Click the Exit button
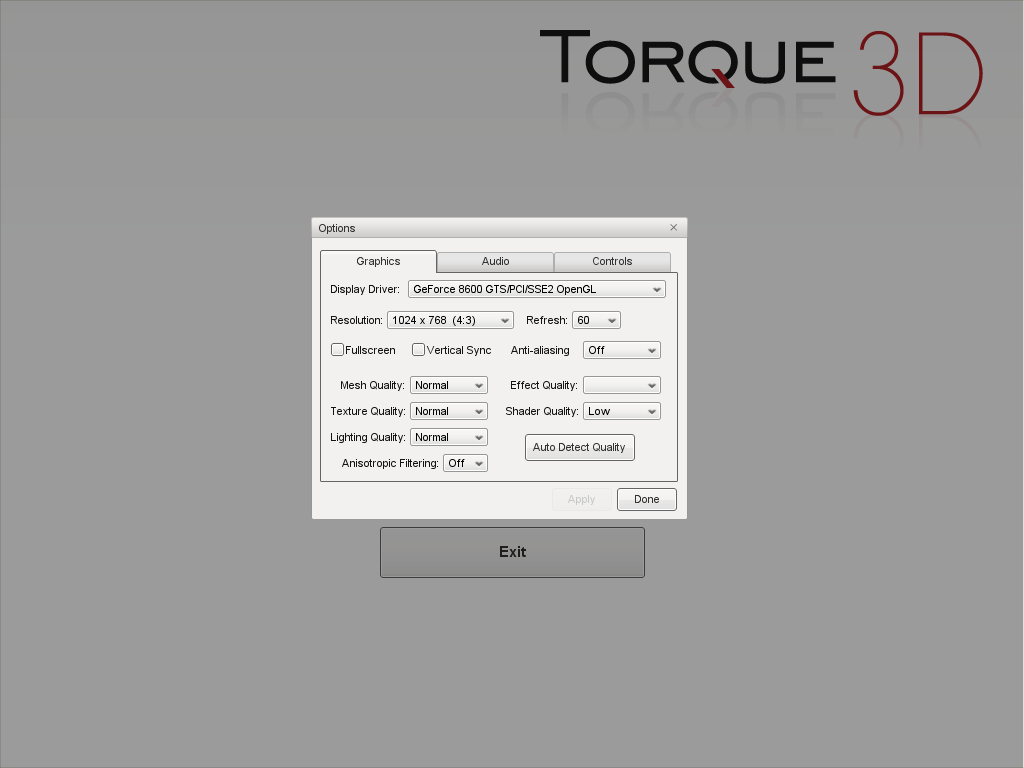The width and height of the screenshot is (1024, 768). click(x=512, y=552)
